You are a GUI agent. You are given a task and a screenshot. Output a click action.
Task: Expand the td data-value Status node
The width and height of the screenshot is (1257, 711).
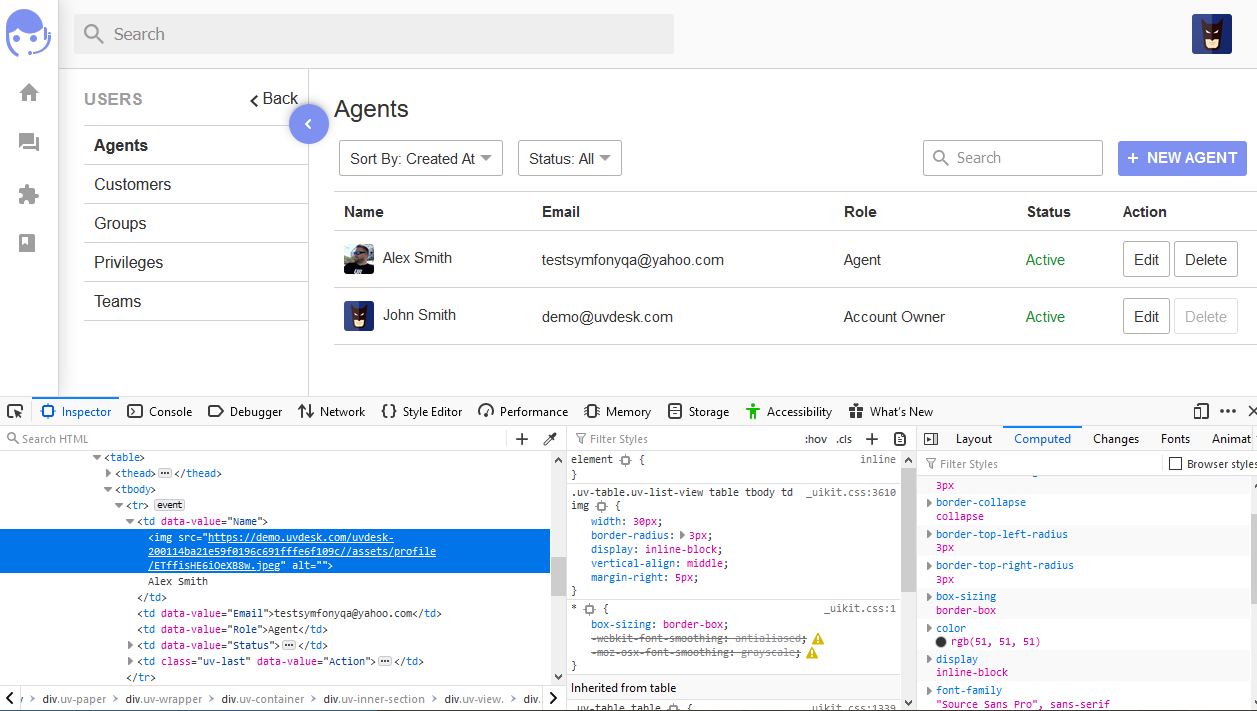coord(131,645)
